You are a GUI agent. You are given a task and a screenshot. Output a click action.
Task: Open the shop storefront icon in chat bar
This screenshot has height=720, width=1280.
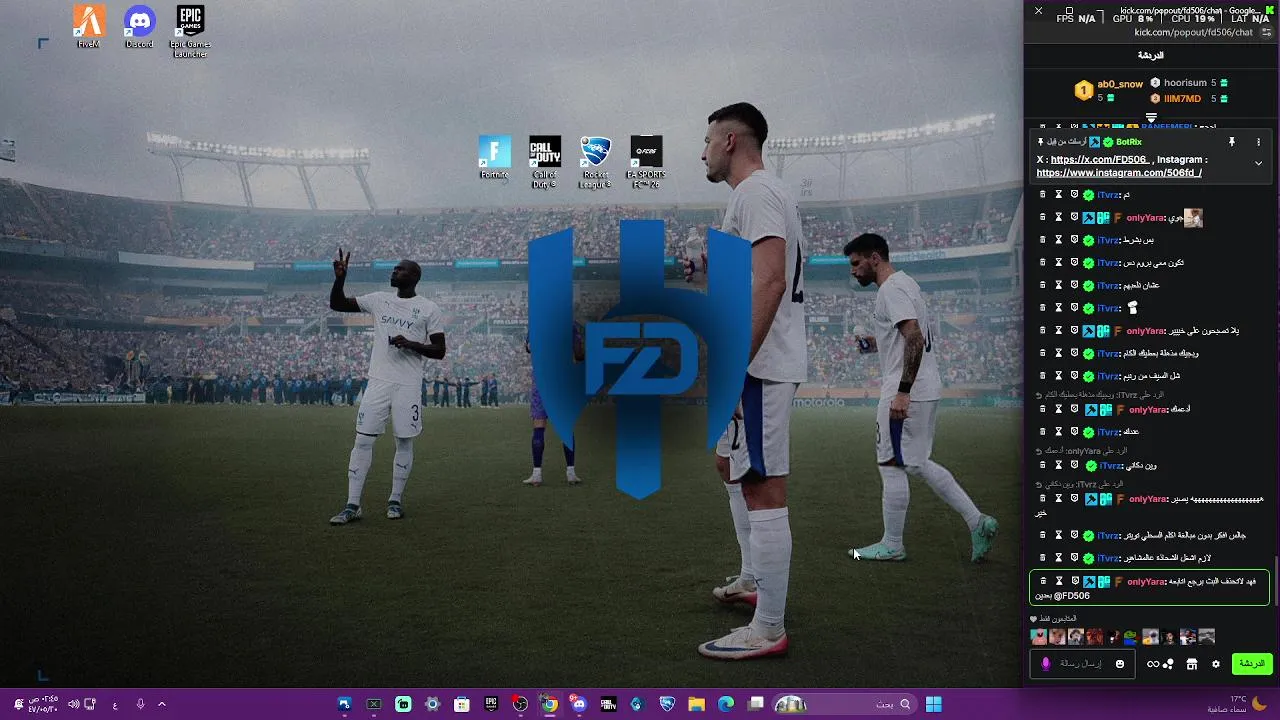point(1191,664)
